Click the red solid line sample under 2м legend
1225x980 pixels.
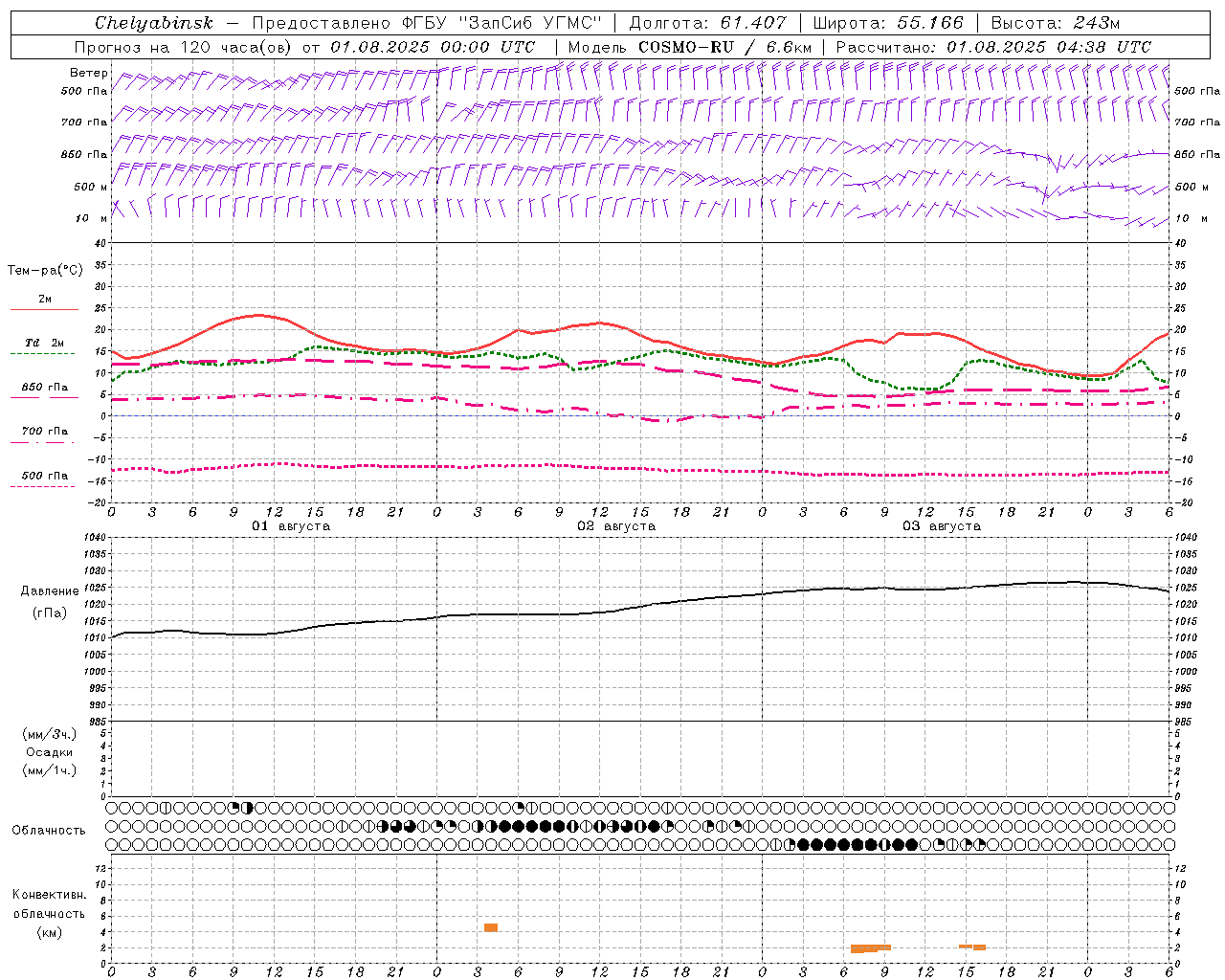pos(44,309)
